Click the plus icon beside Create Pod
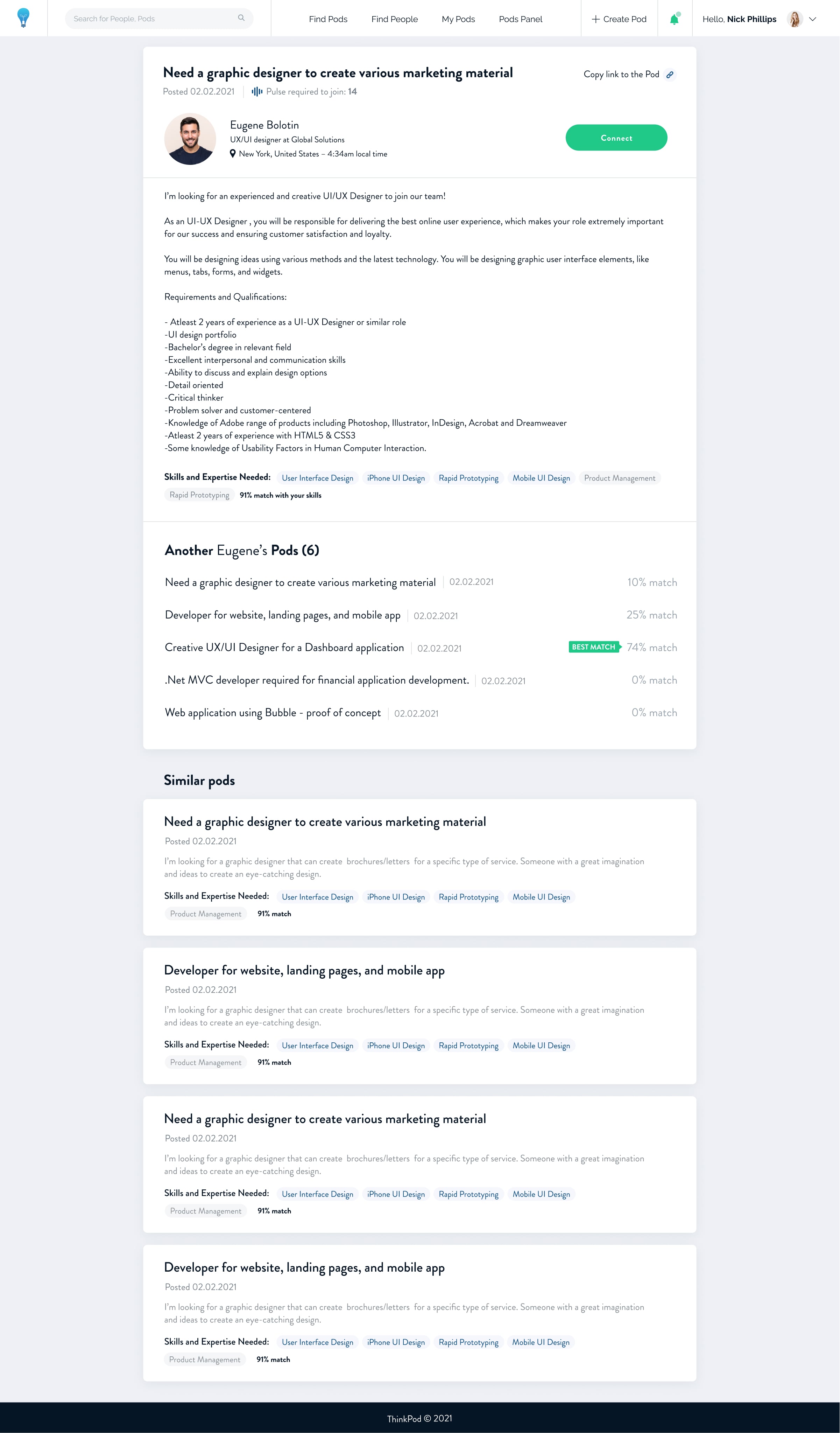The width and height of the screenshot is (840, 1433). (595, 19)
